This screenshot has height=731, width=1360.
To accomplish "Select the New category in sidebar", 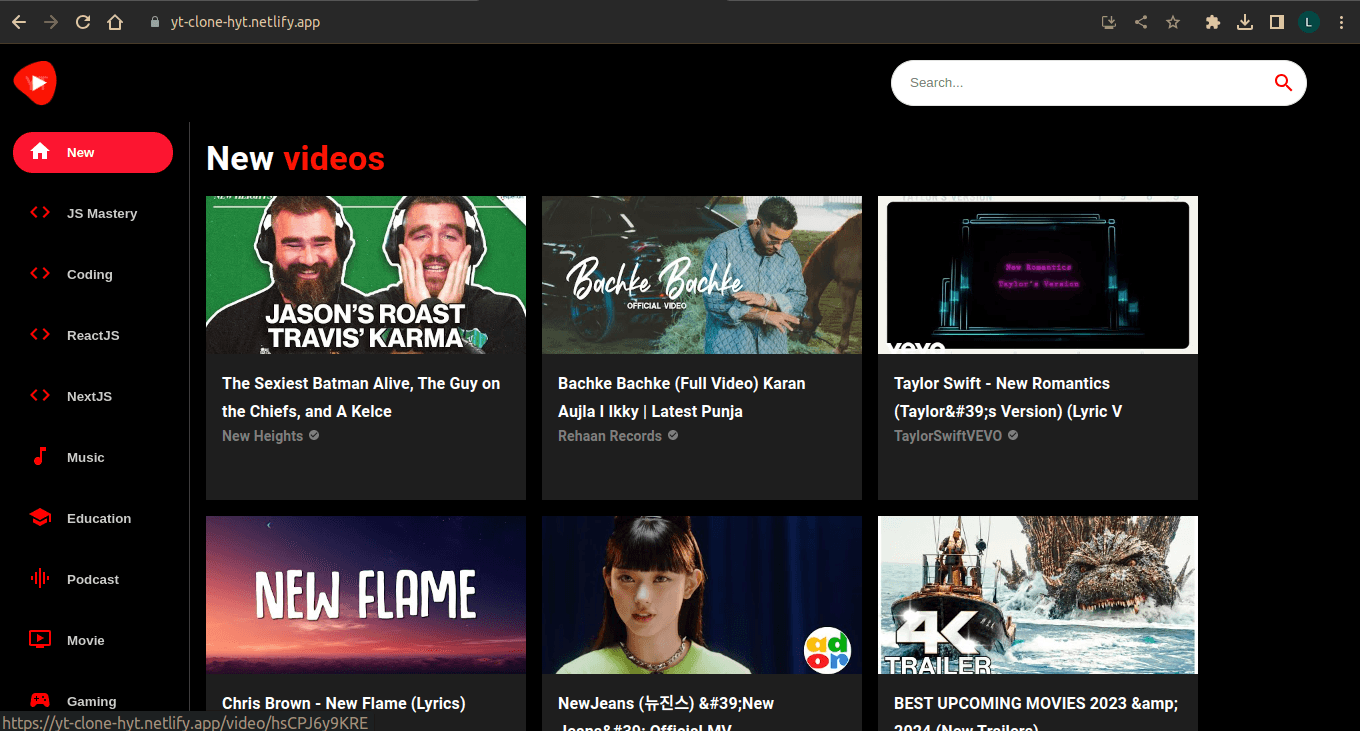I will [92, 153].
